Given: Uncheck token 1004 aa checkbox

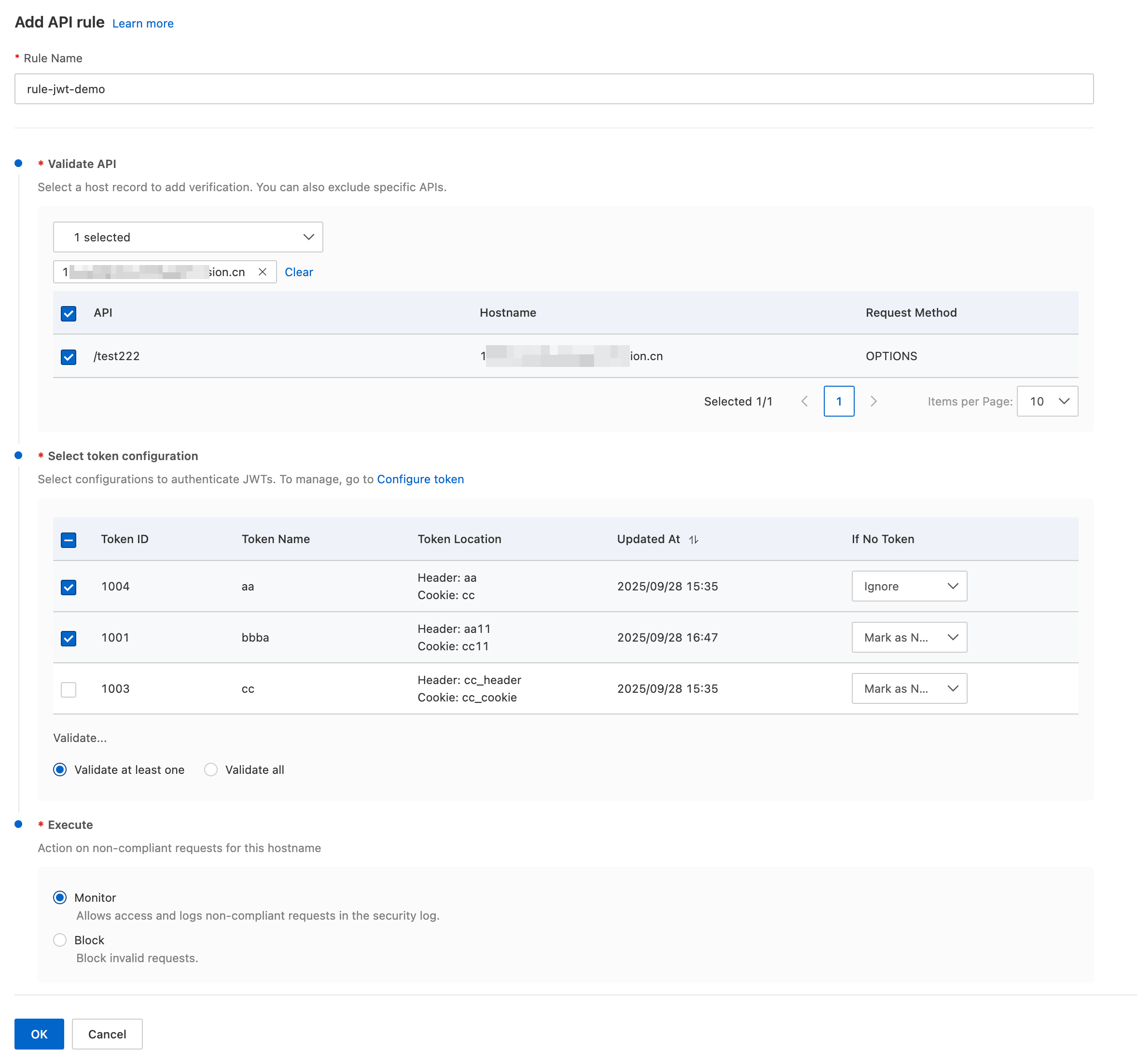Looking at the screenshot, I should (x=69, y=587).
